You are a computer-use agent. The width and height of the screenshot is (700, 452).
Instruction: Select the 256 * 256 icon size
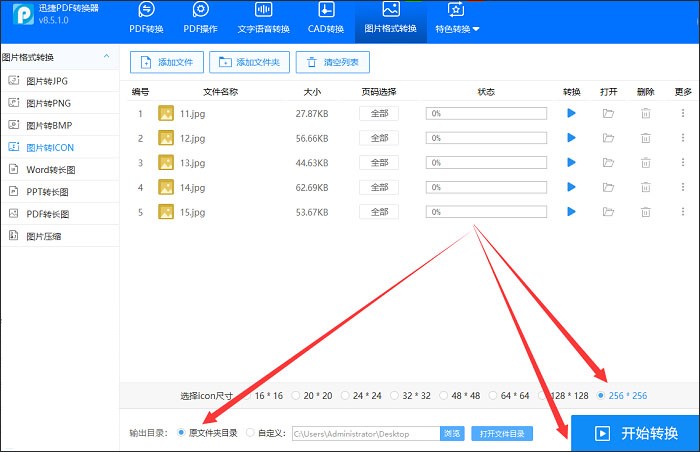pyautogui.click(x=622, y=396)
